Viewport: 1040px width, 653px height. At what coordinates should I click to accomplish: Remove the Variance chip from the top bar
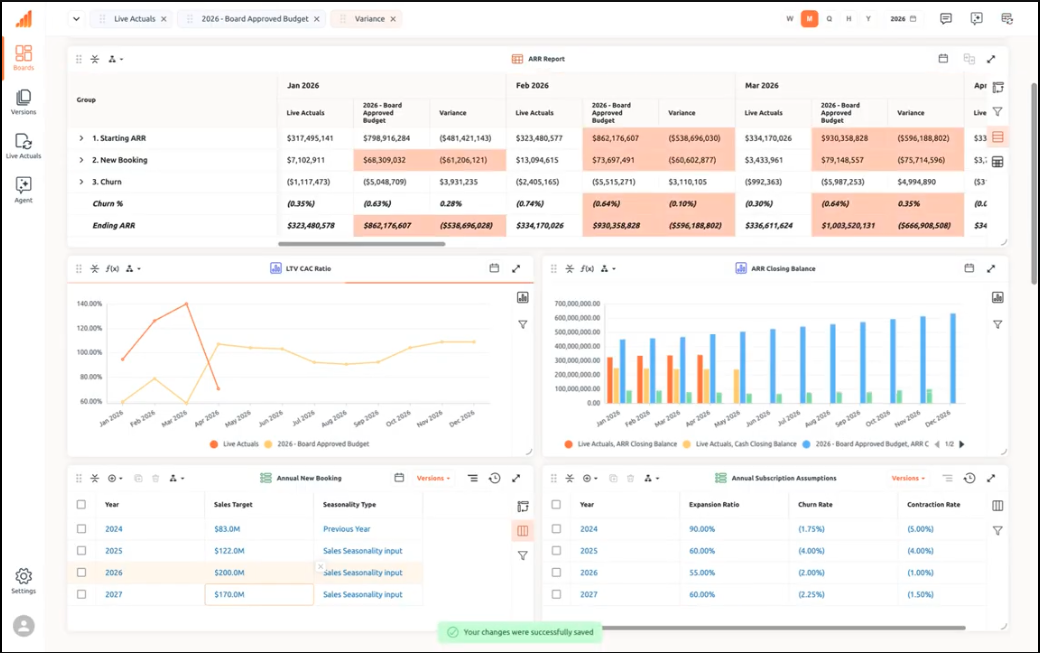tap(393, 19)
